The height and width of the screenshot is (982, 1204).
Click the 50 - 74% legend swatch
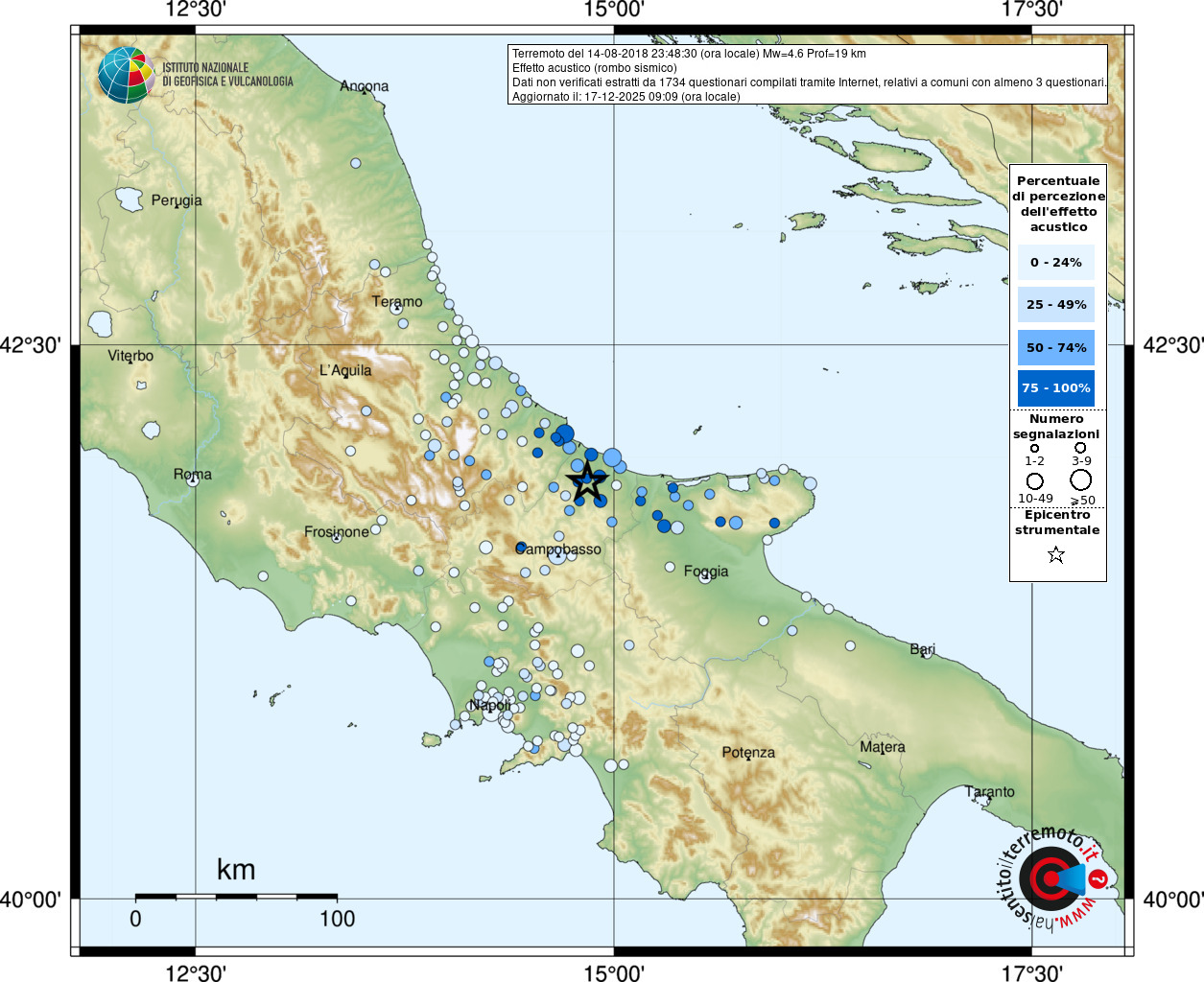1055,347
